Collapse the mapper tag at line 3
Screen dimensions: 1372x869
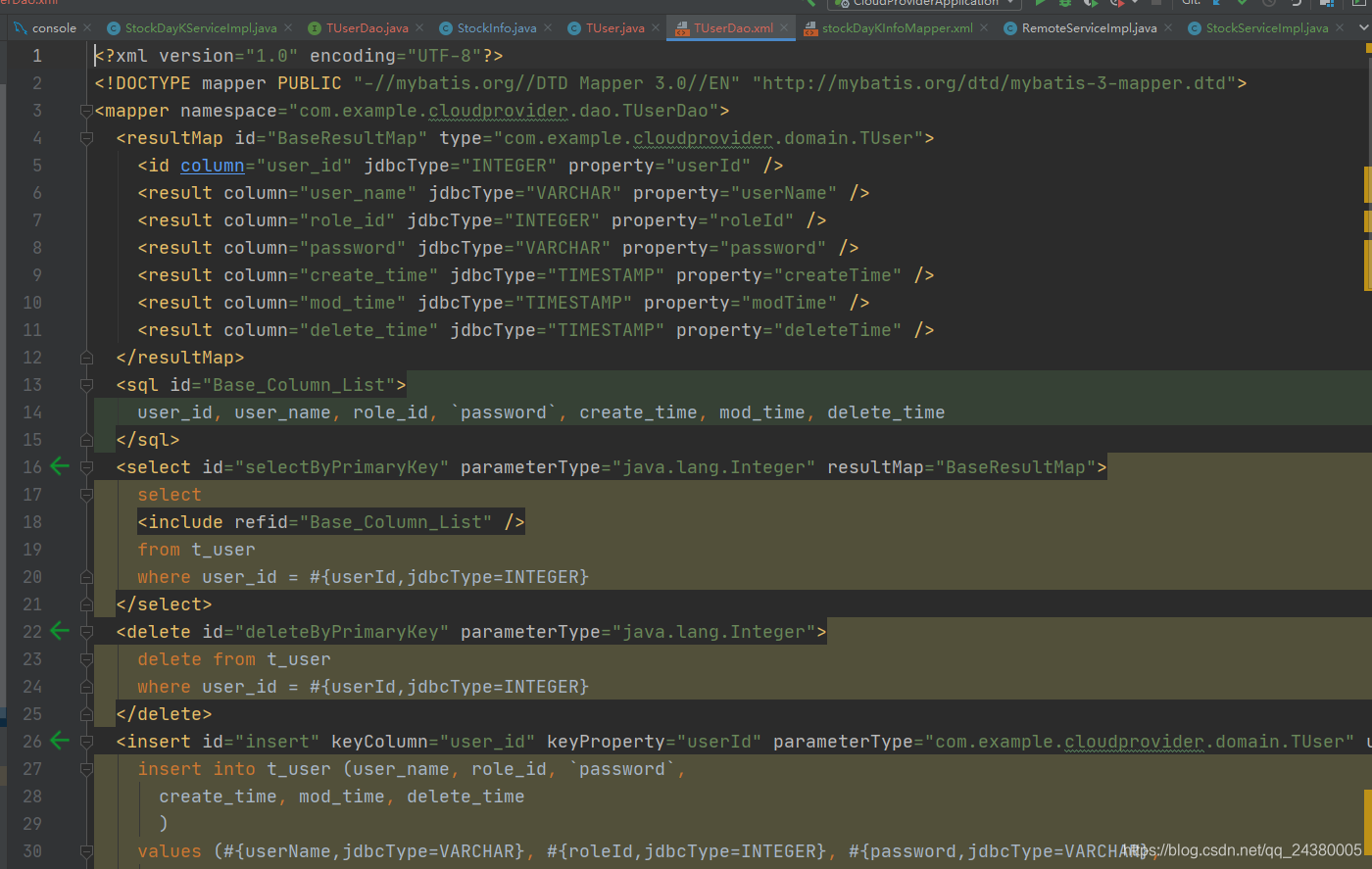click(86, 111)
